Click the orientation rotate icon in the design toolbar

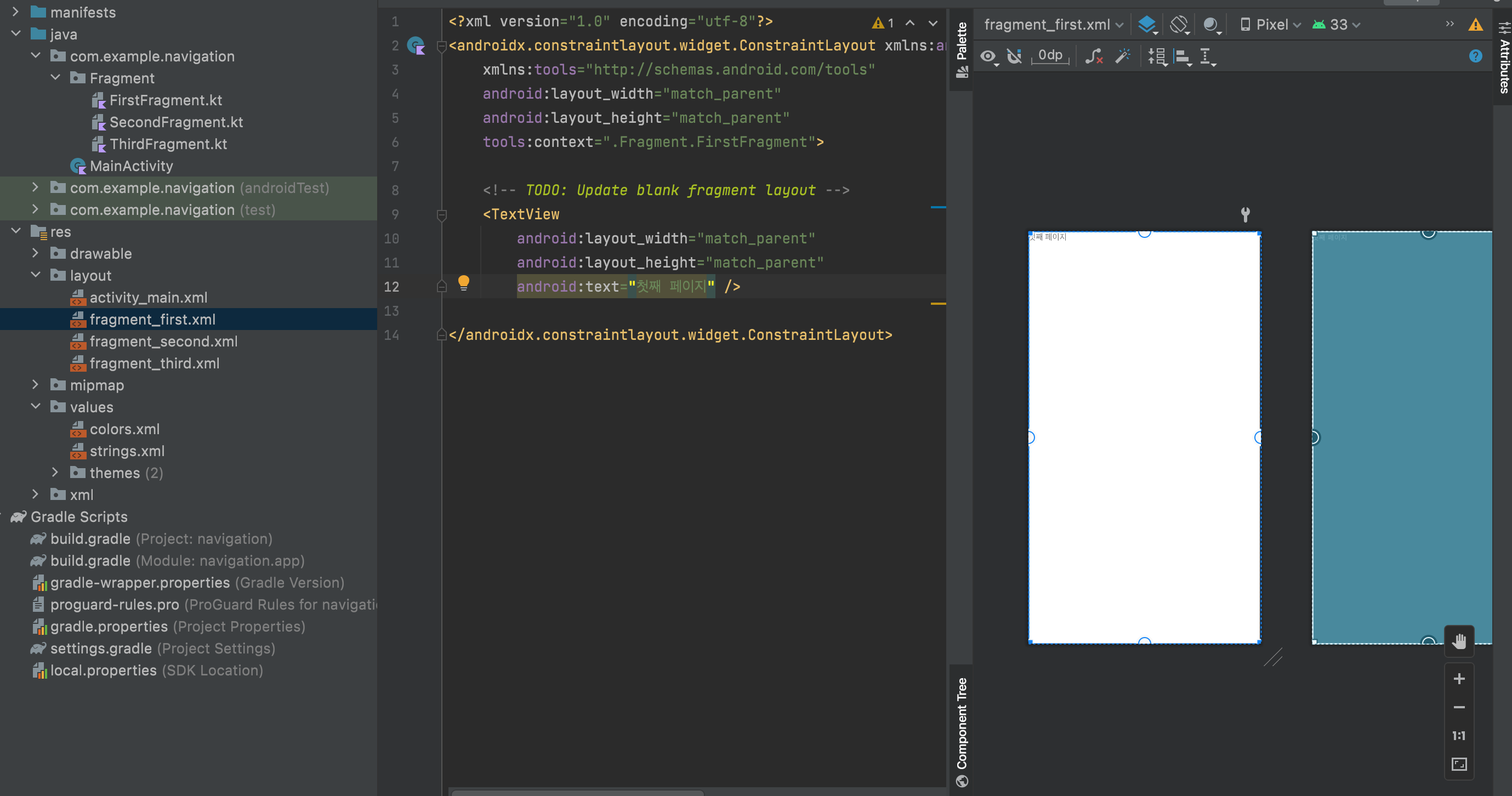(x=1179, y=25)
